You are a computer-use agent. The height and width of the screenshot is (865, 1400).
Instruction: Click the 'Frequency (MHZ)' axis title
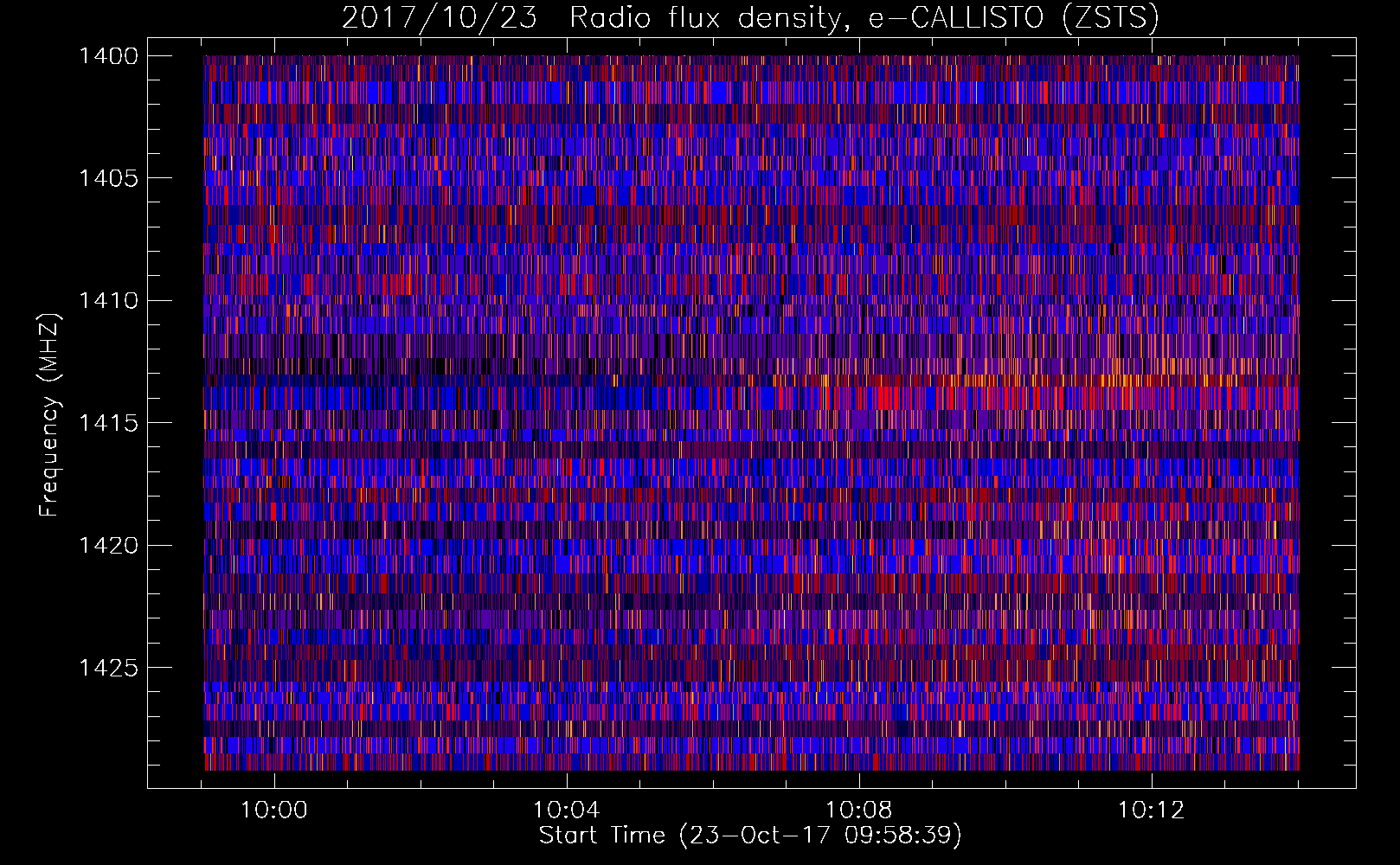point(50,415)
